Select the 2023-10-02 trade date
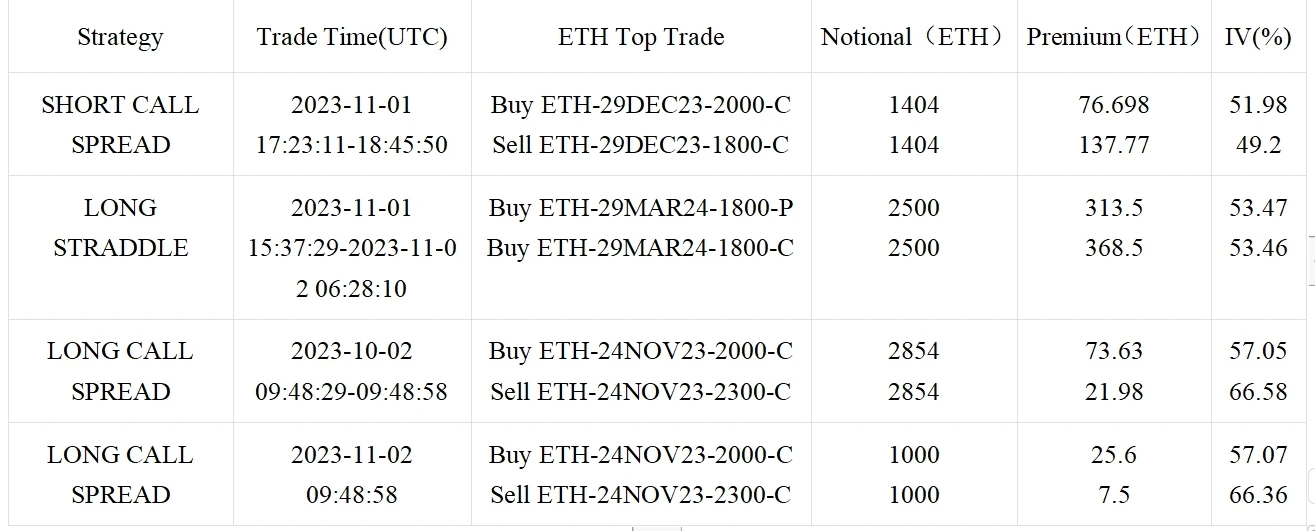The width and height of the screenshot is (1315, 531). pos(352,351)
